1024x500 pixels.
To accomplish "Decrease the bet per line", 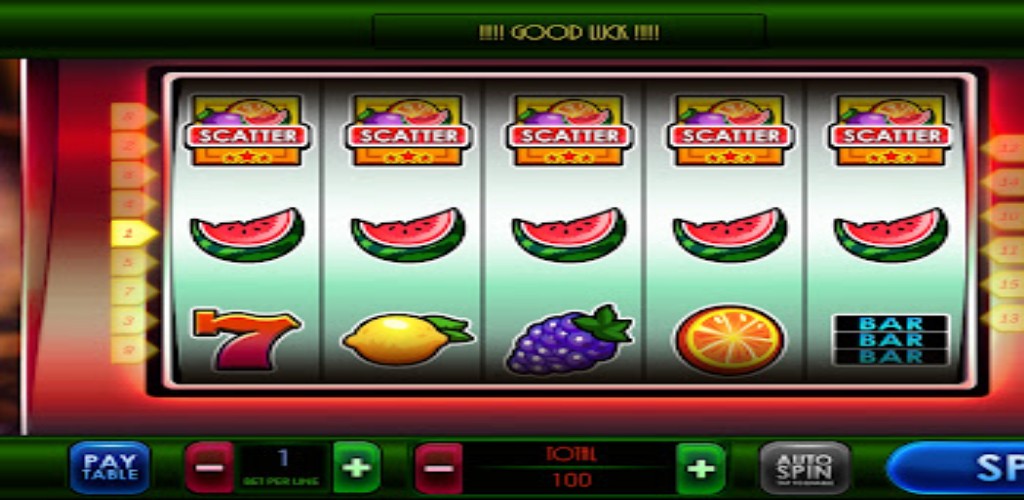I will click(x=209, y=467).
